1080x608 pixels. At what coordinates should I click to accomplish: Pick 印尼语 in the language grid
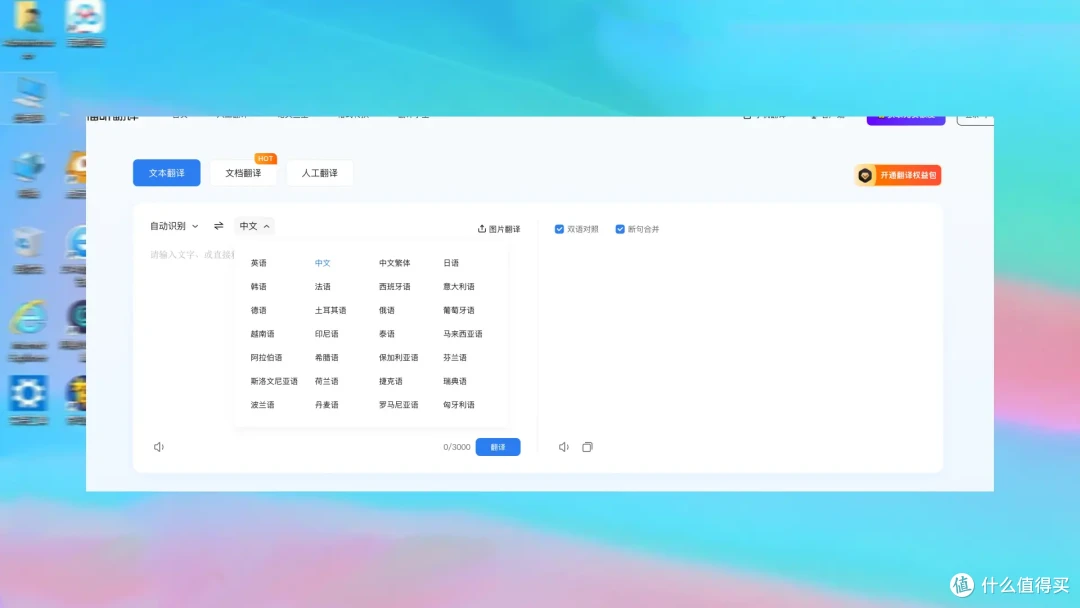click(326, 334)
